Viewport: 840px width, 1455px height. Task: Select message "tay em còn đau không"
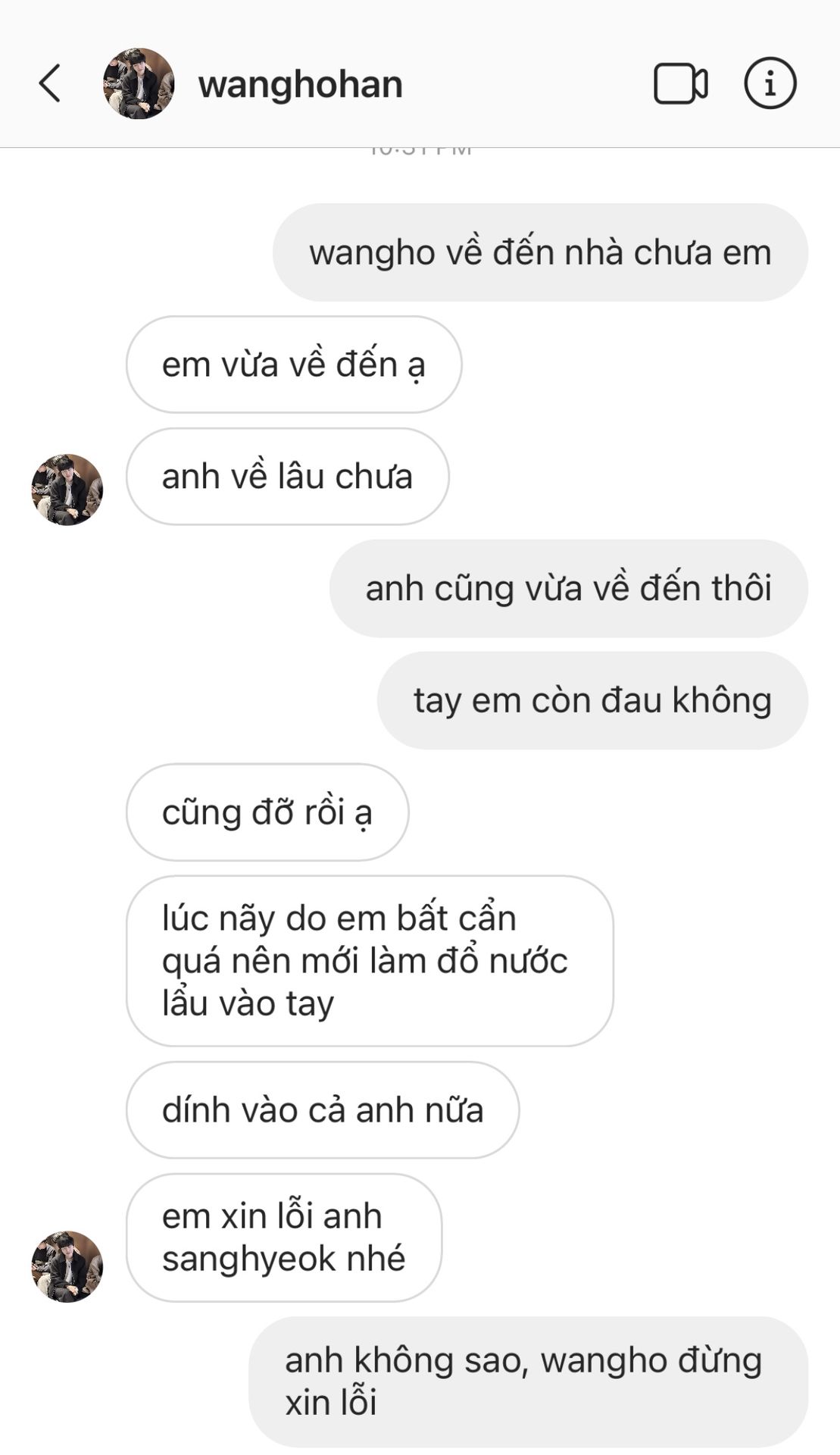(x=592, y=700)
